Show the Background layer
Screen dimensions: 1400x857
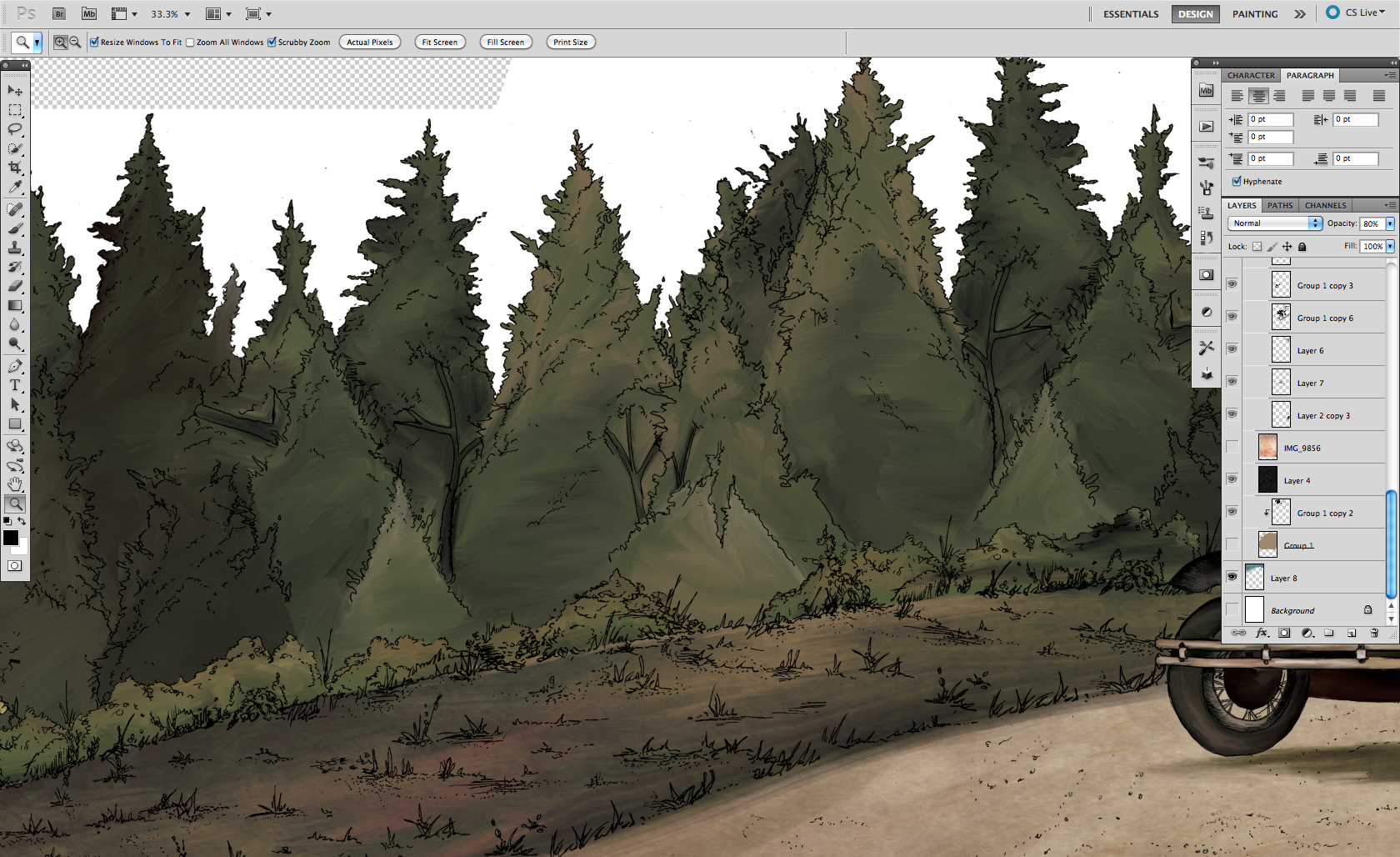point(1232,609)
